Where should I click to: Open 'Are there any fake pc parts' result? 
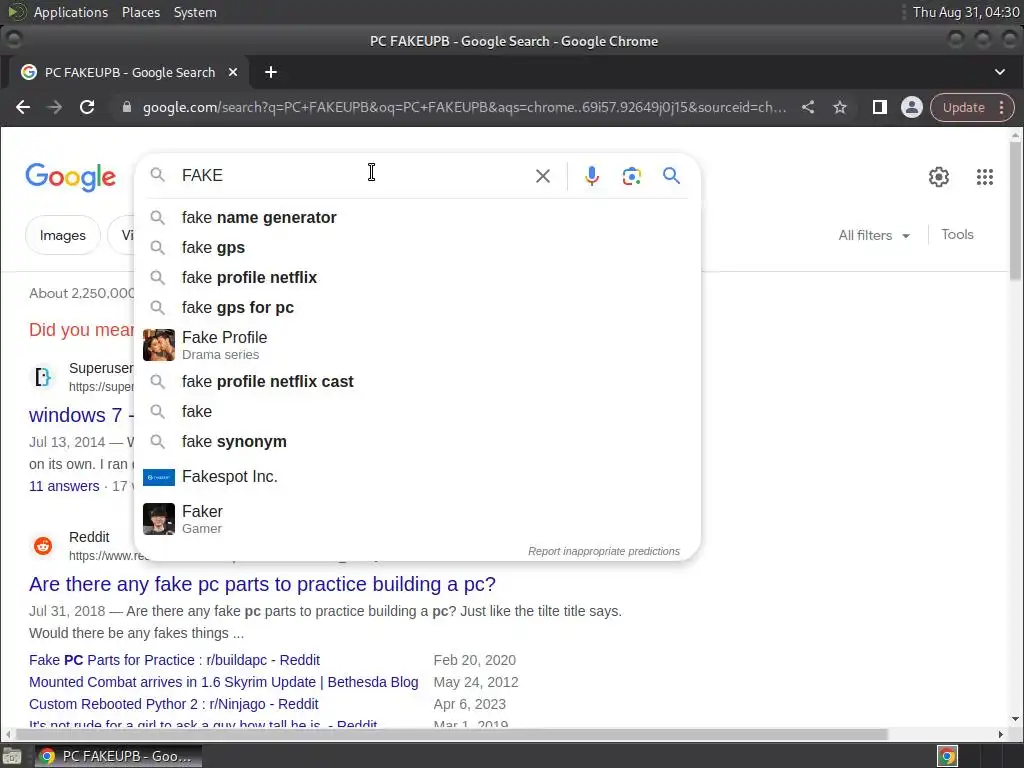coord(262,584)
